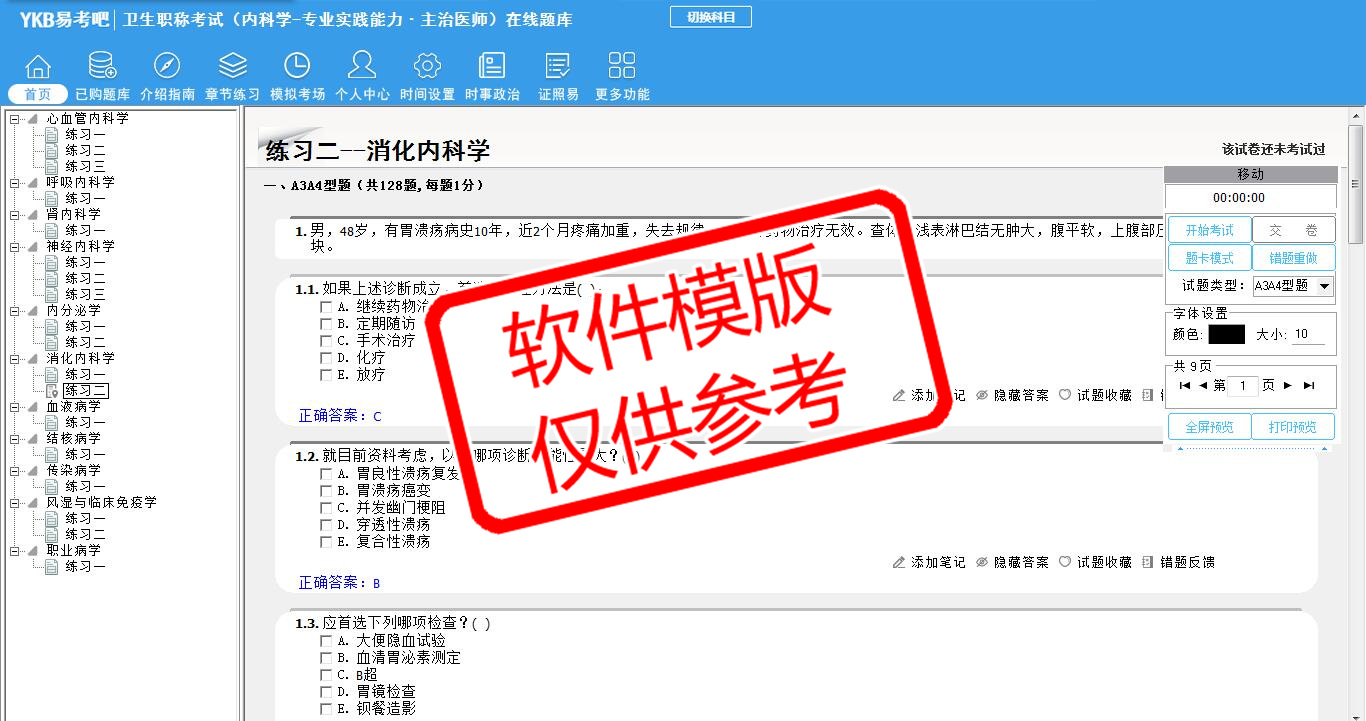
Task: Collapse the 心血管内科学 tree node
Action: (x=14, y=119)
